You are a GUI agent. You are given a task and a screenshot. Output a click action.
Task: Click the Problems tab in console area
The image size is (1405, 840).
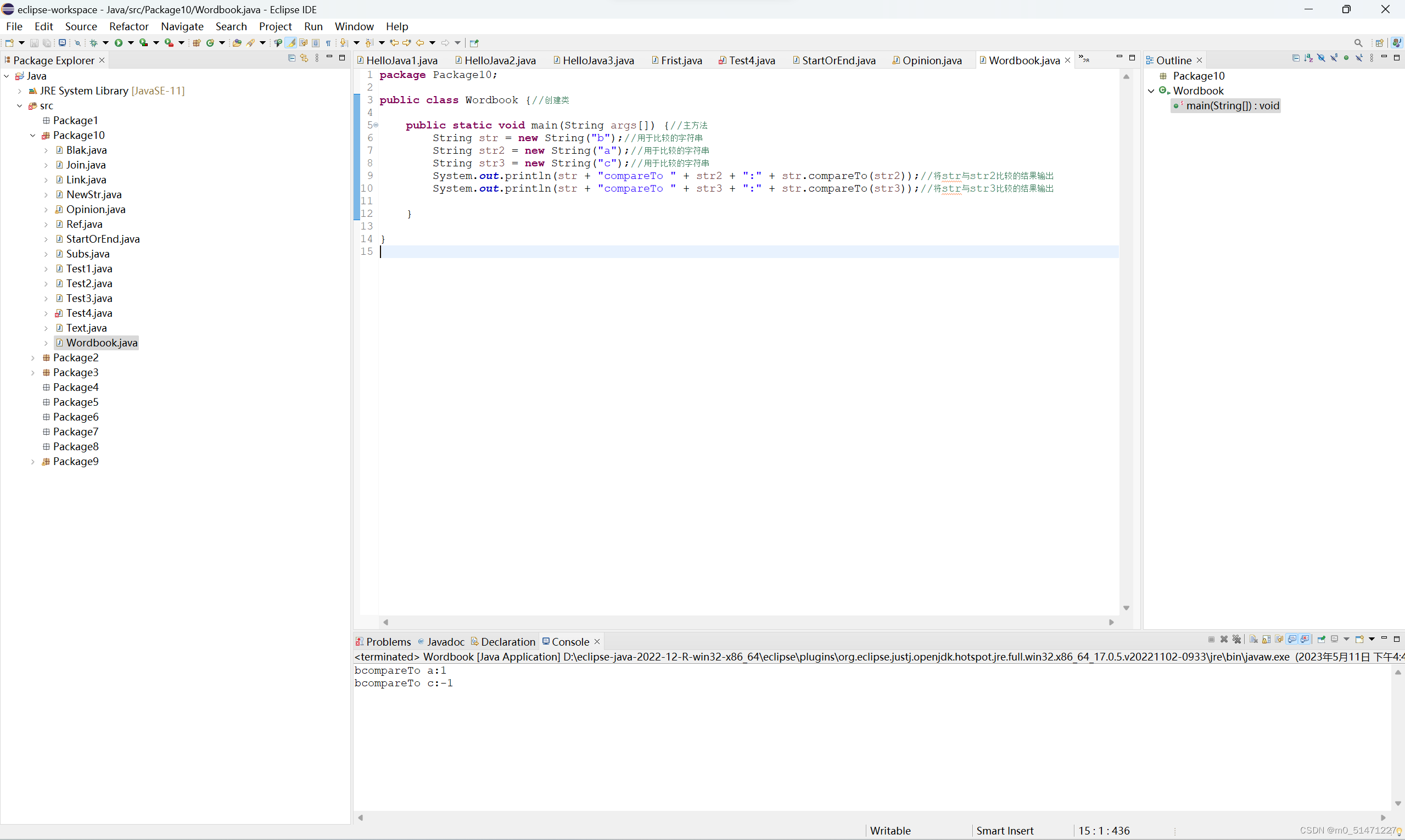pos(382,641)
